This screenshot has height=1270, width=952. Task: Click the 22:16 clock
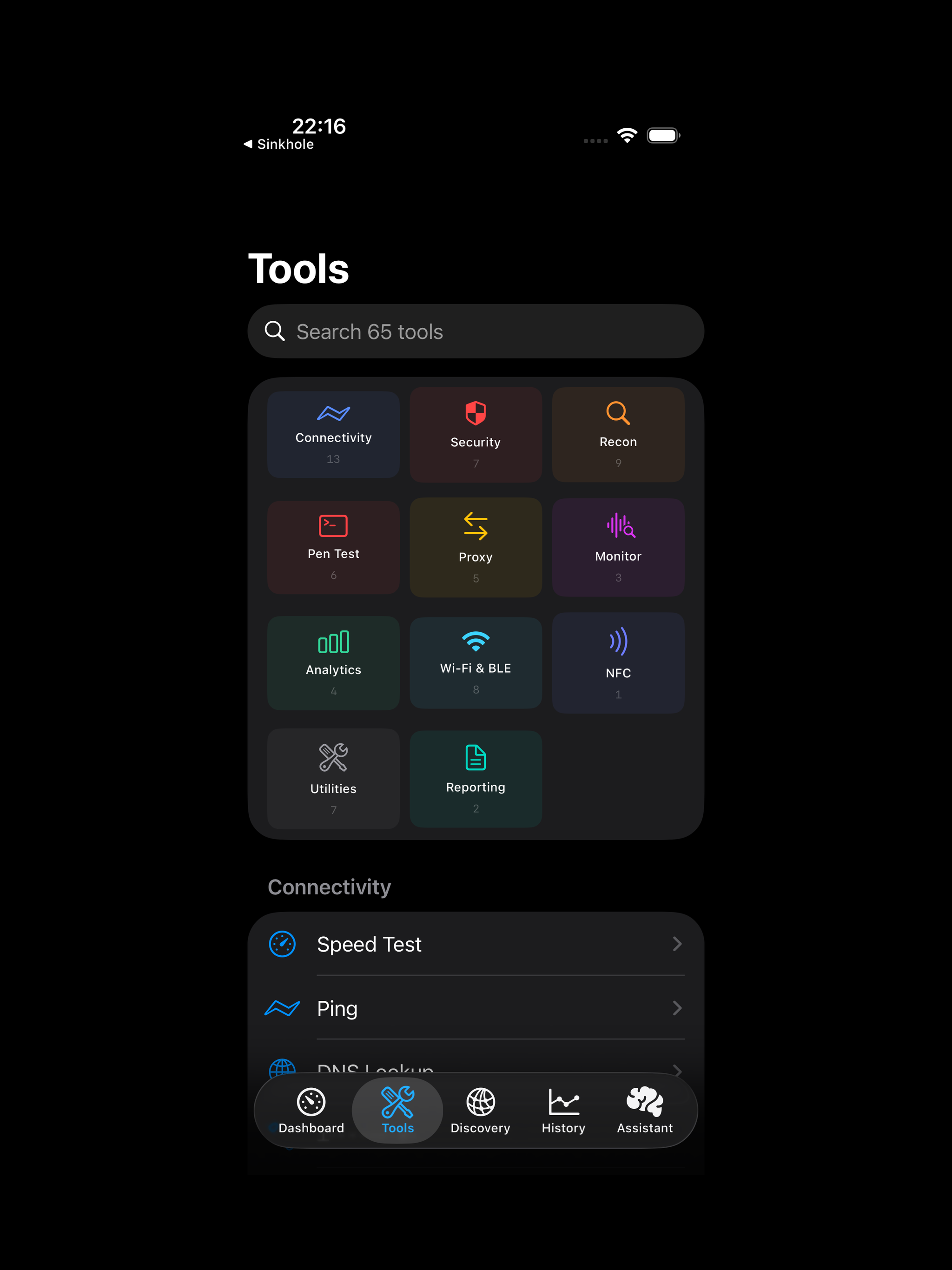tap(319, 126)
